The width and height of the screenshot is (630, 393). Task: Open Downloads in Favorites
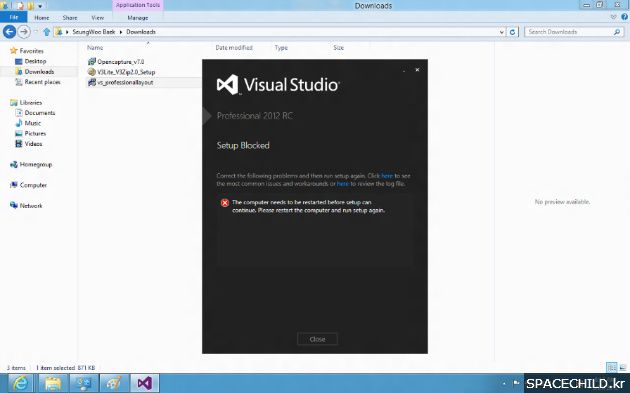point(39,72)
